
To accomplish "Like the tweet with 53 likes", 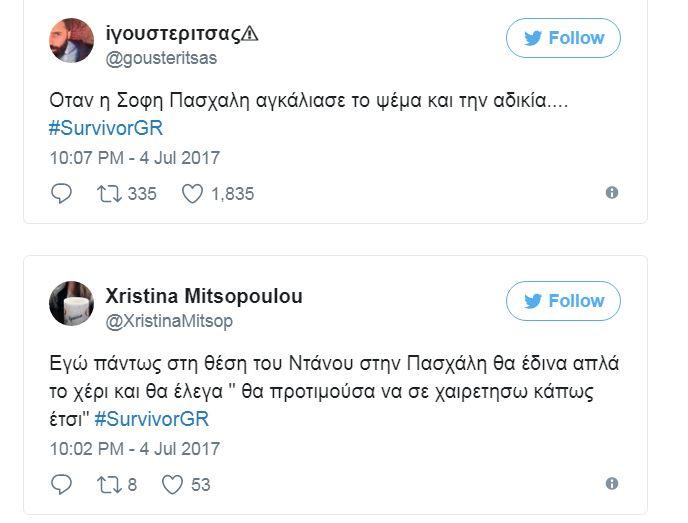I will click(x=173, y=484).
